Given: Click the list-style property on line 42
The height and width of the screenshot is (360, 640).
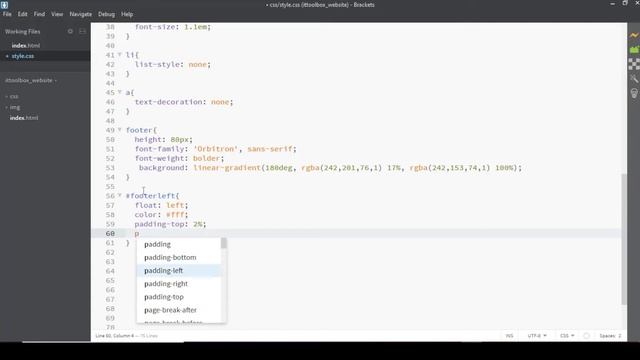Looking at the screenshot, I should [x=157, y=64].
